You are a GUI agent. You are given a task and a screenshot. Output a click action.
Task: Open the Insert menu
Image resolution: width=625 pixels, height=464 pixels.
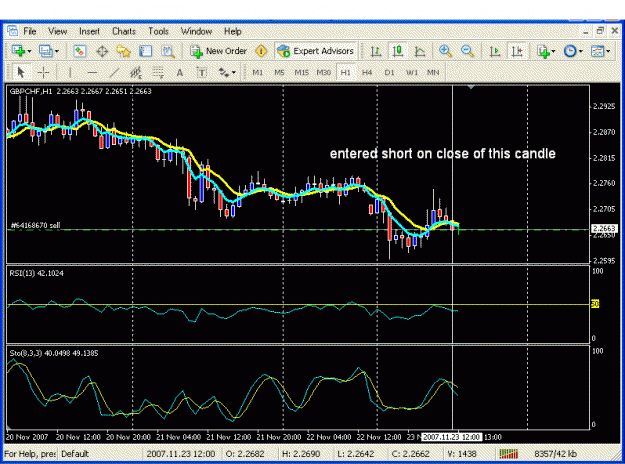pos(89,31)
